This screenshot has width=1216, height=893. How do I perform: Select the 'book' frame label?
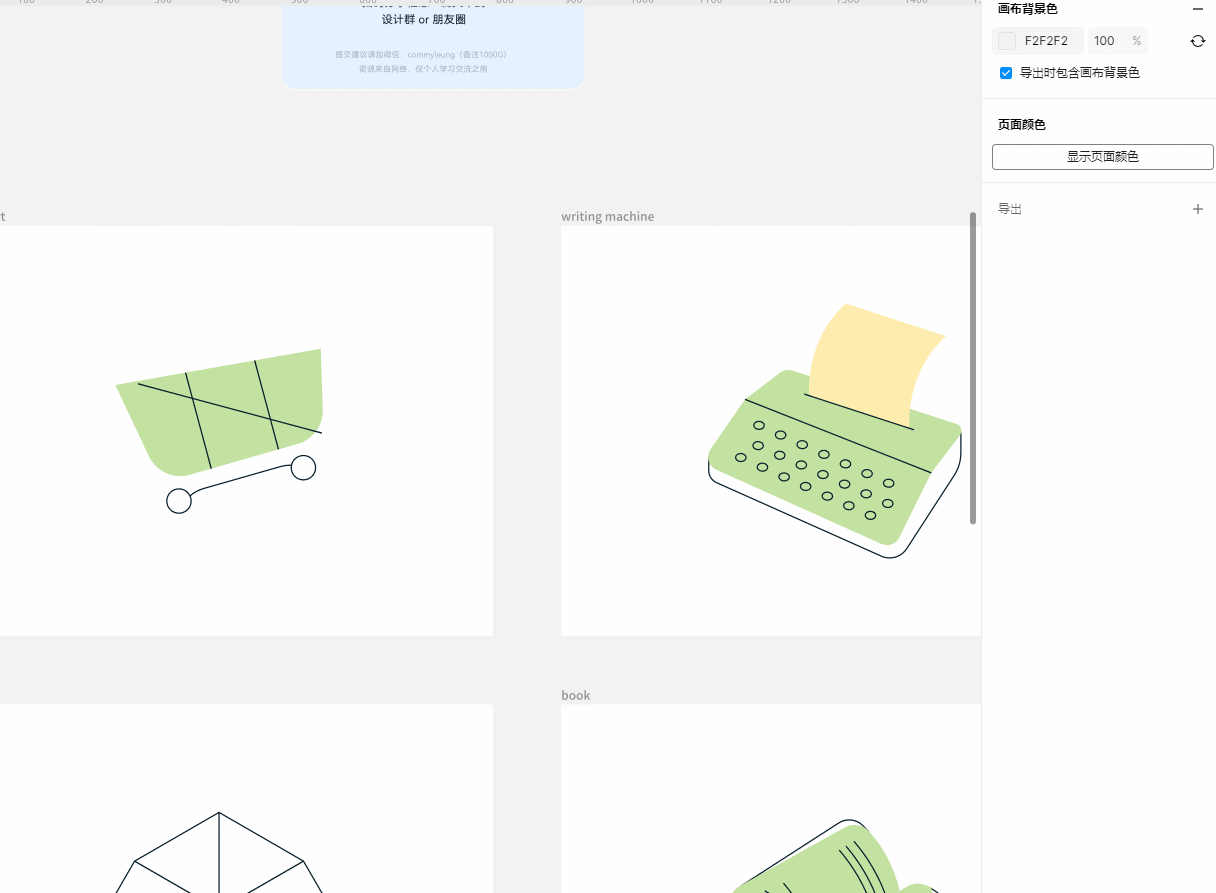(575, 695)
